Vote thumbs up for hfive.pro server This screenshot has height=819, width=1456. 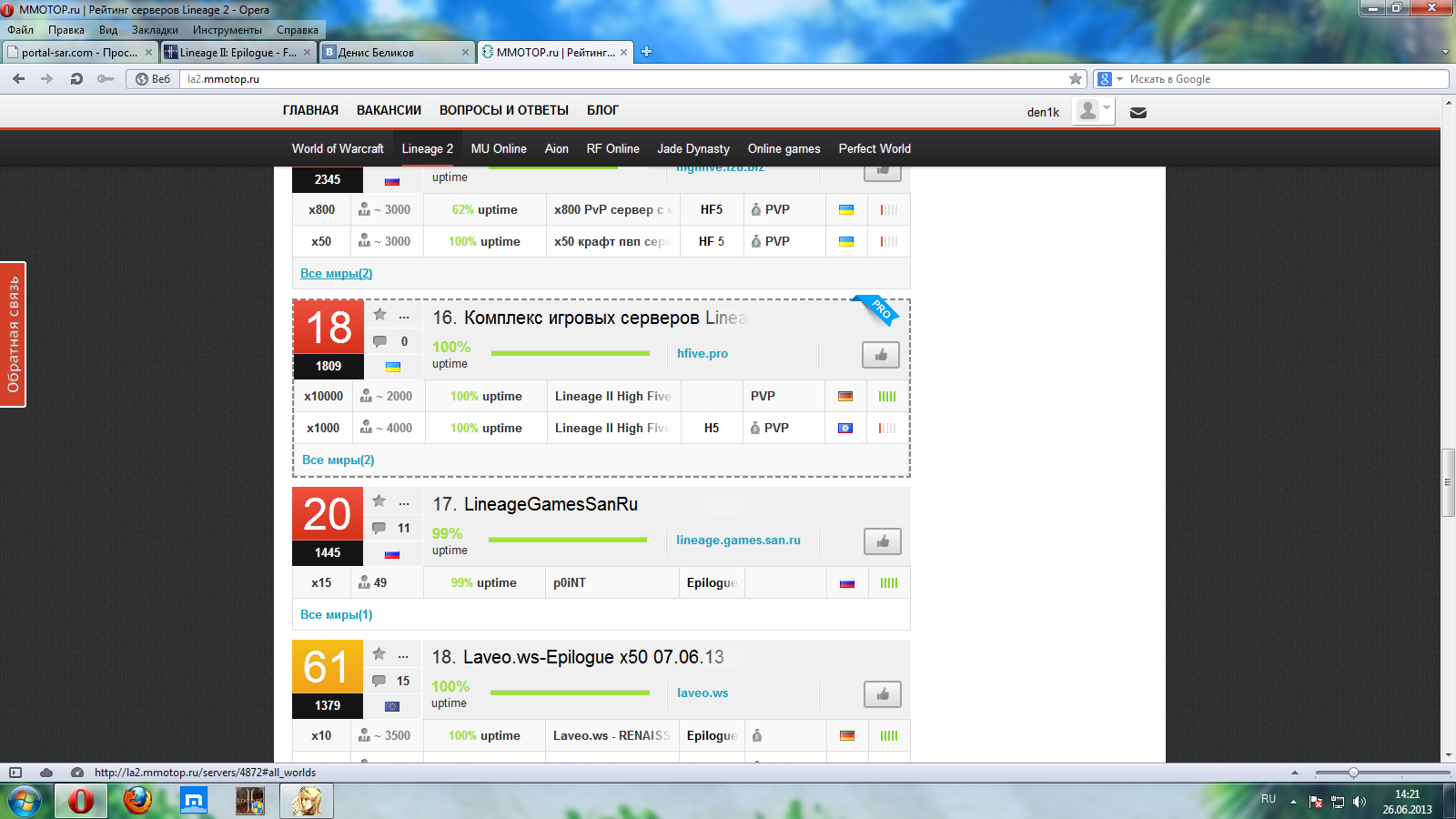(881, 355)
